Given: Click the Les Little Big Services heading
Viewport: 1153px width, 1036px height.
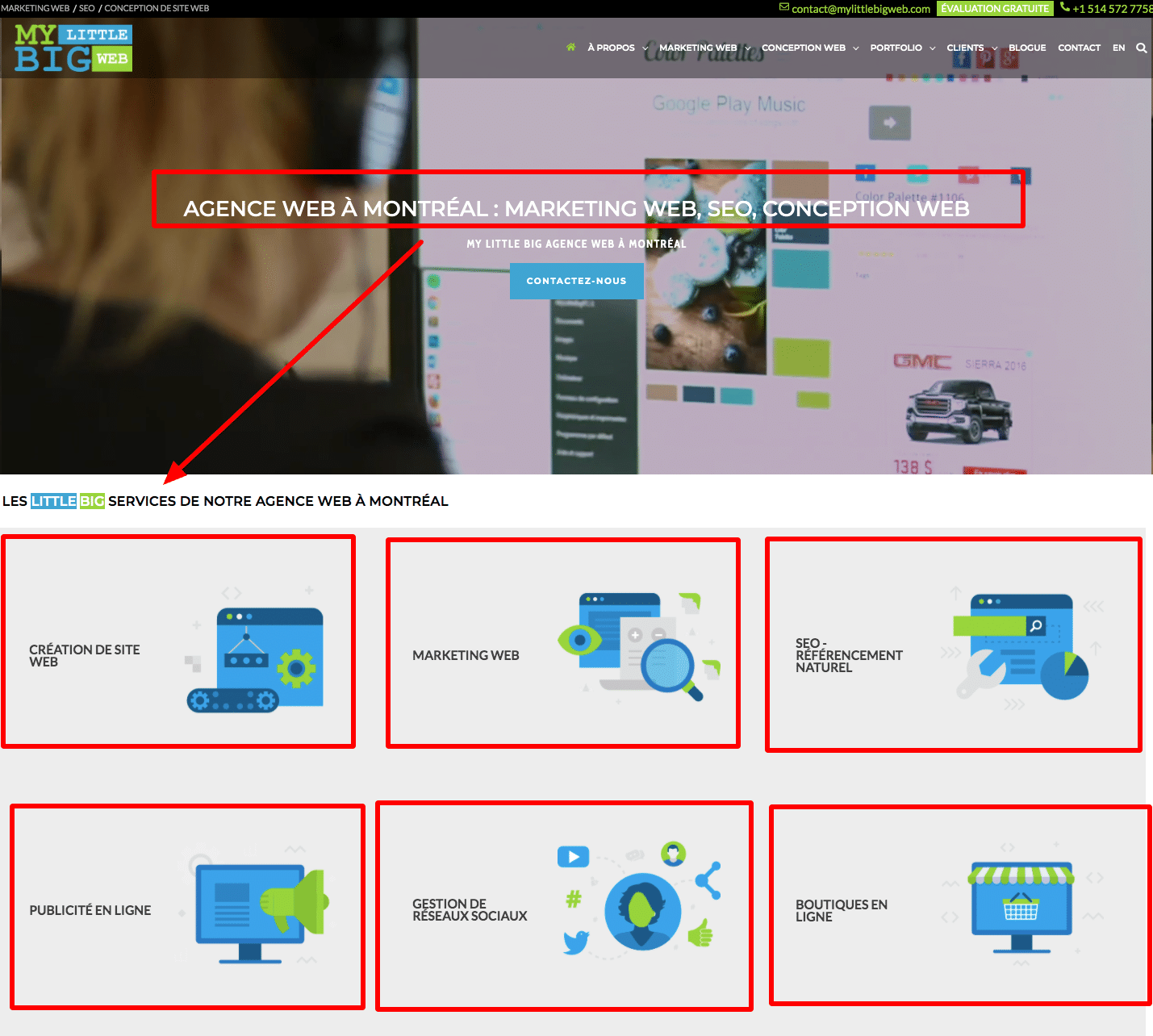Looking at the screenshot, I should (x=225, y=501).
